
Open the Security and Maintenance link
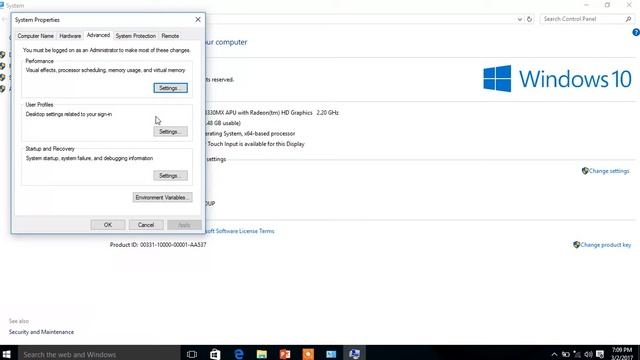tap(41, 332)
